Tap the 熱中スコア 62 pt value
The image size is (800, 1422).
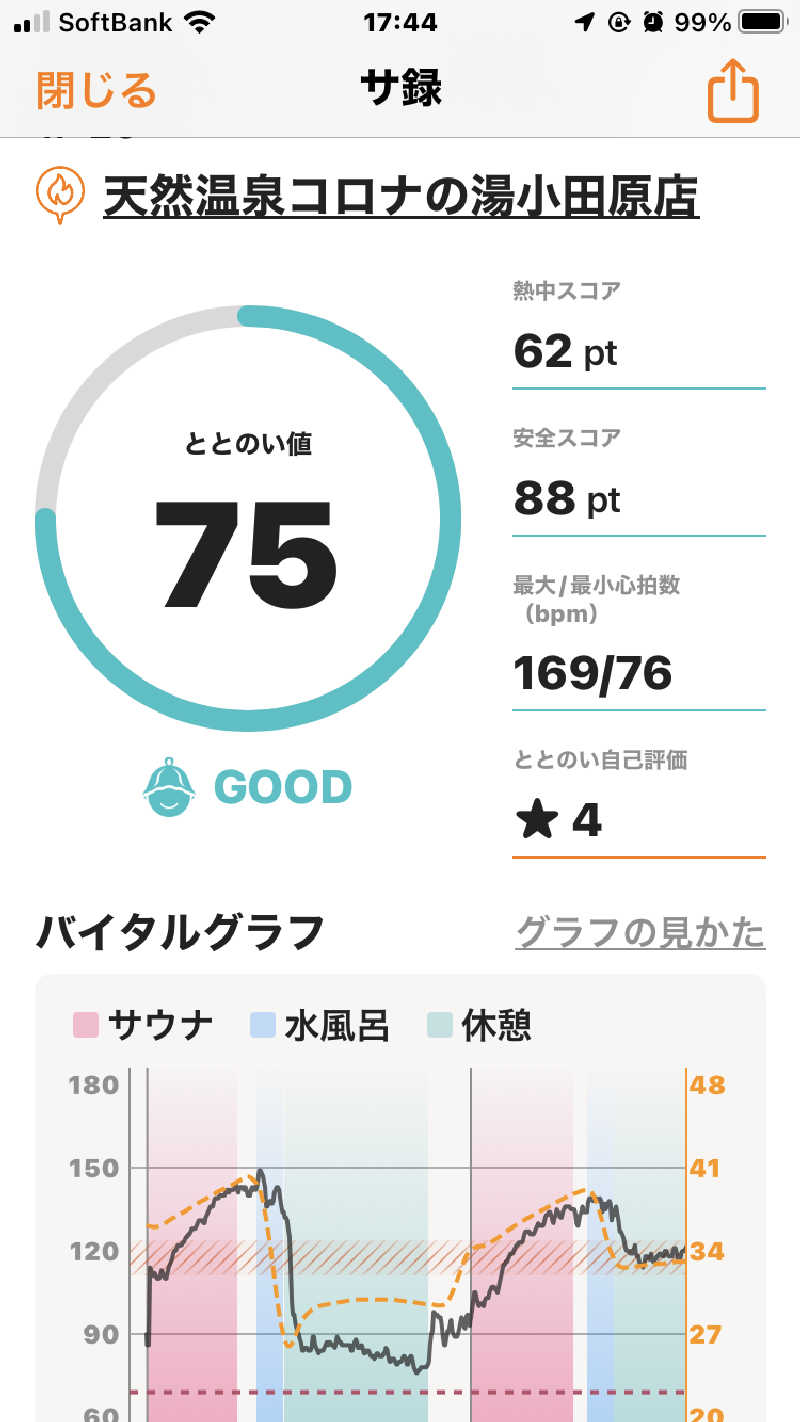pyautogui.click(x=565, y=351)
